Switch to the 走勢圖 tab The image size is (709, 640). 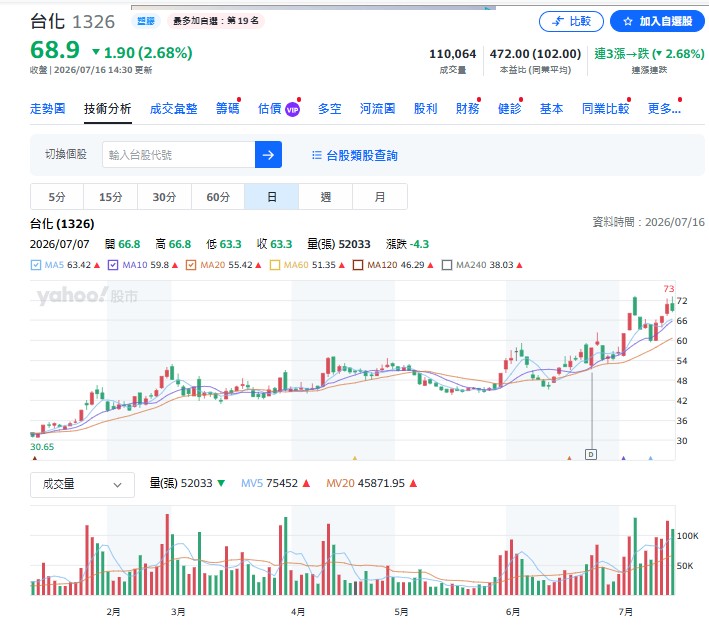click(x=47, y=109)
